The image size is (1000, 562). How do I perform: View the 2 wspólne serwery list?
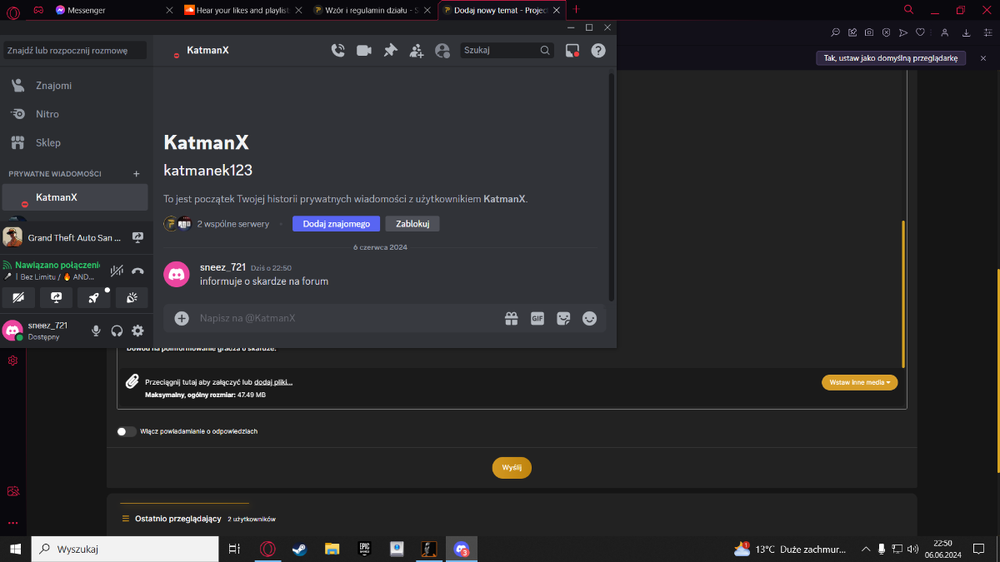(x=233, y=224)
